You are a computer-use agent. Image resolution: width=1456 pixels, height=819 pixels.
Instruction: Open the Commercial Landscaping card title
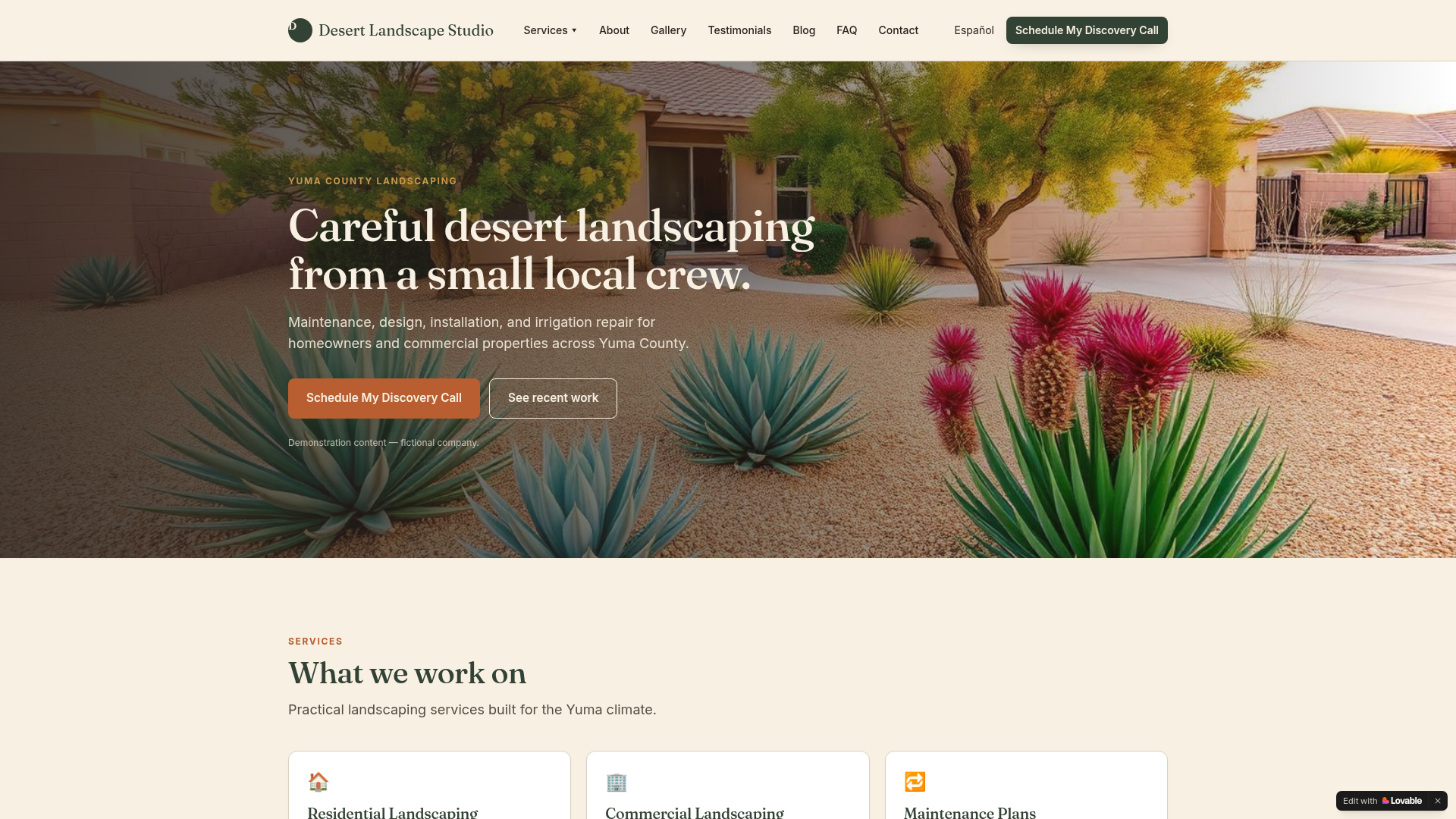tap(695, 812)
